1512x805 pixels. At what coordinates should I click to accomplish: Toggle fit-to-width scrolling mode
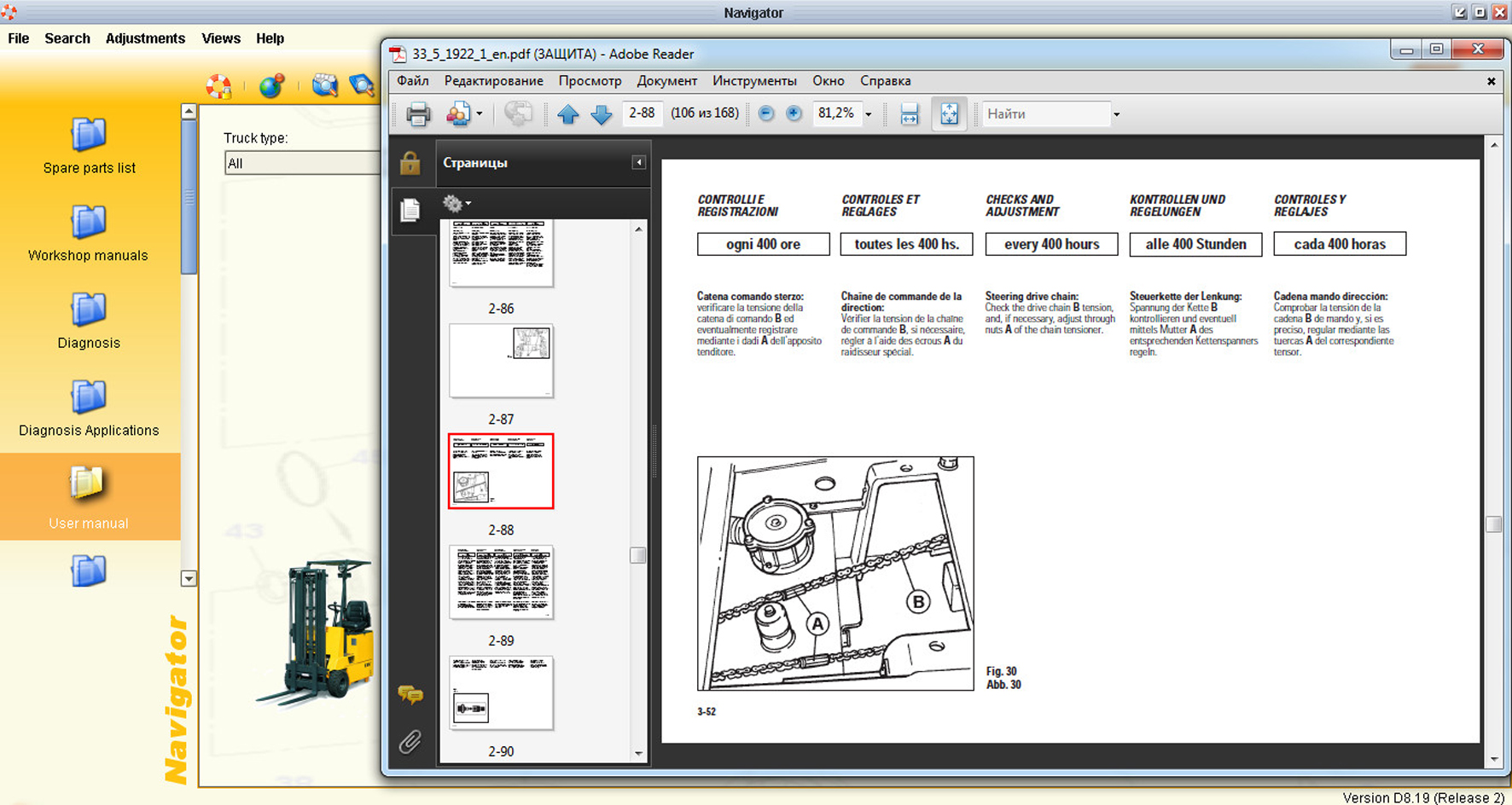(x=910, y=113)
